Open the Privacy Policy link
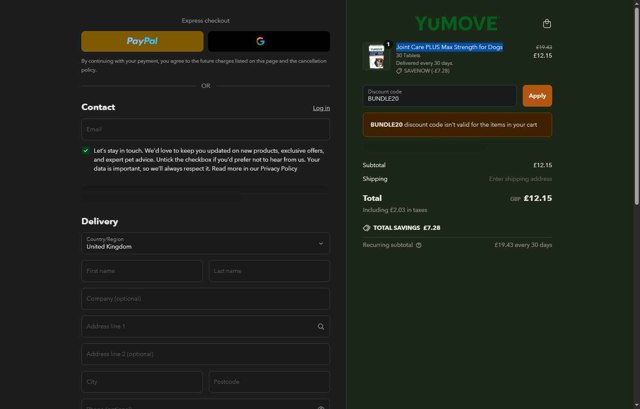The width and height of the screenshot is (640, 409). tap(279, 169)
